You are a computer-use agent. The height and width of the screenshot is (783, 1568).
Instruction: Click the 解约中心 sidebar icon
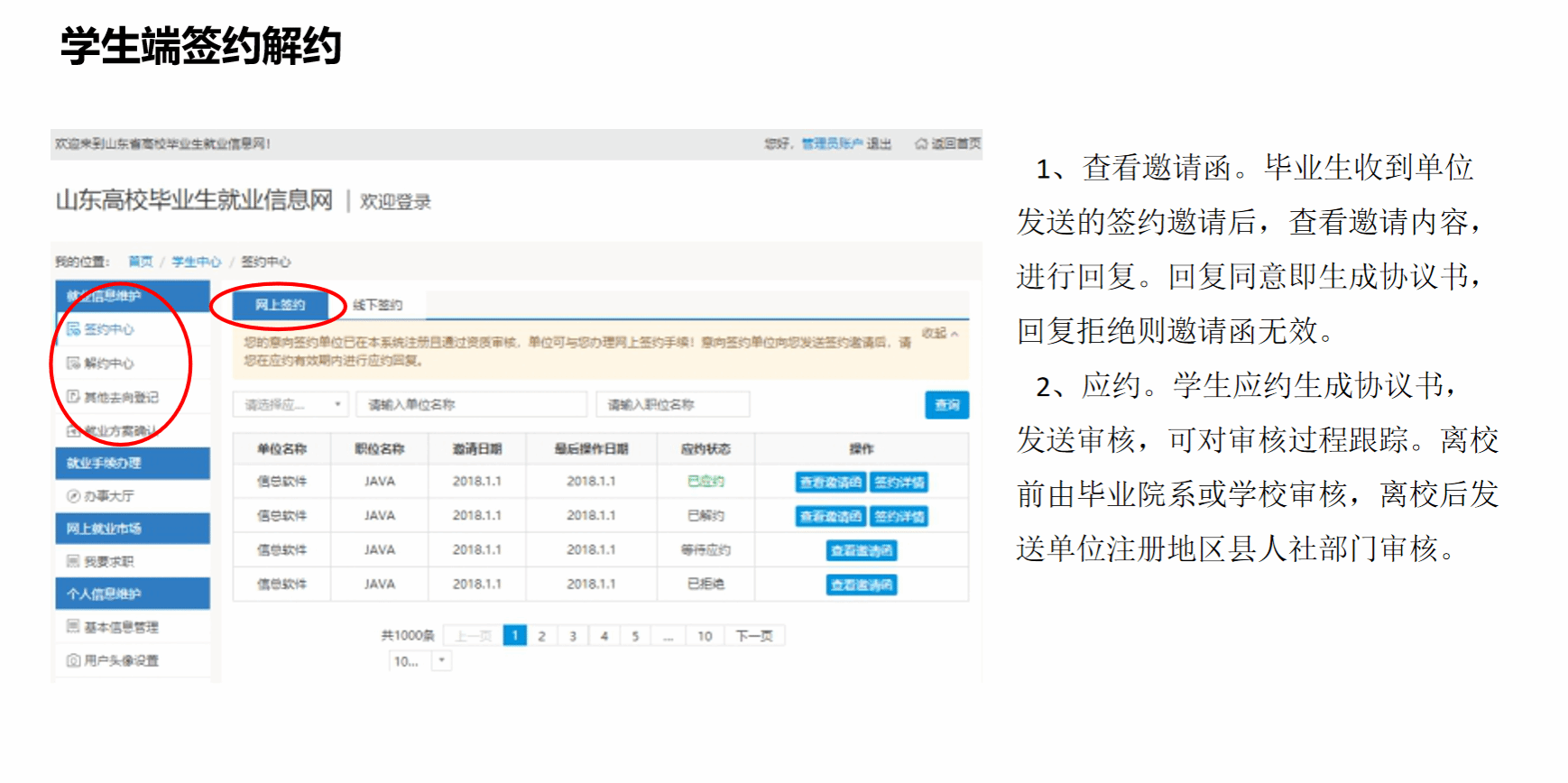[74, 364]
